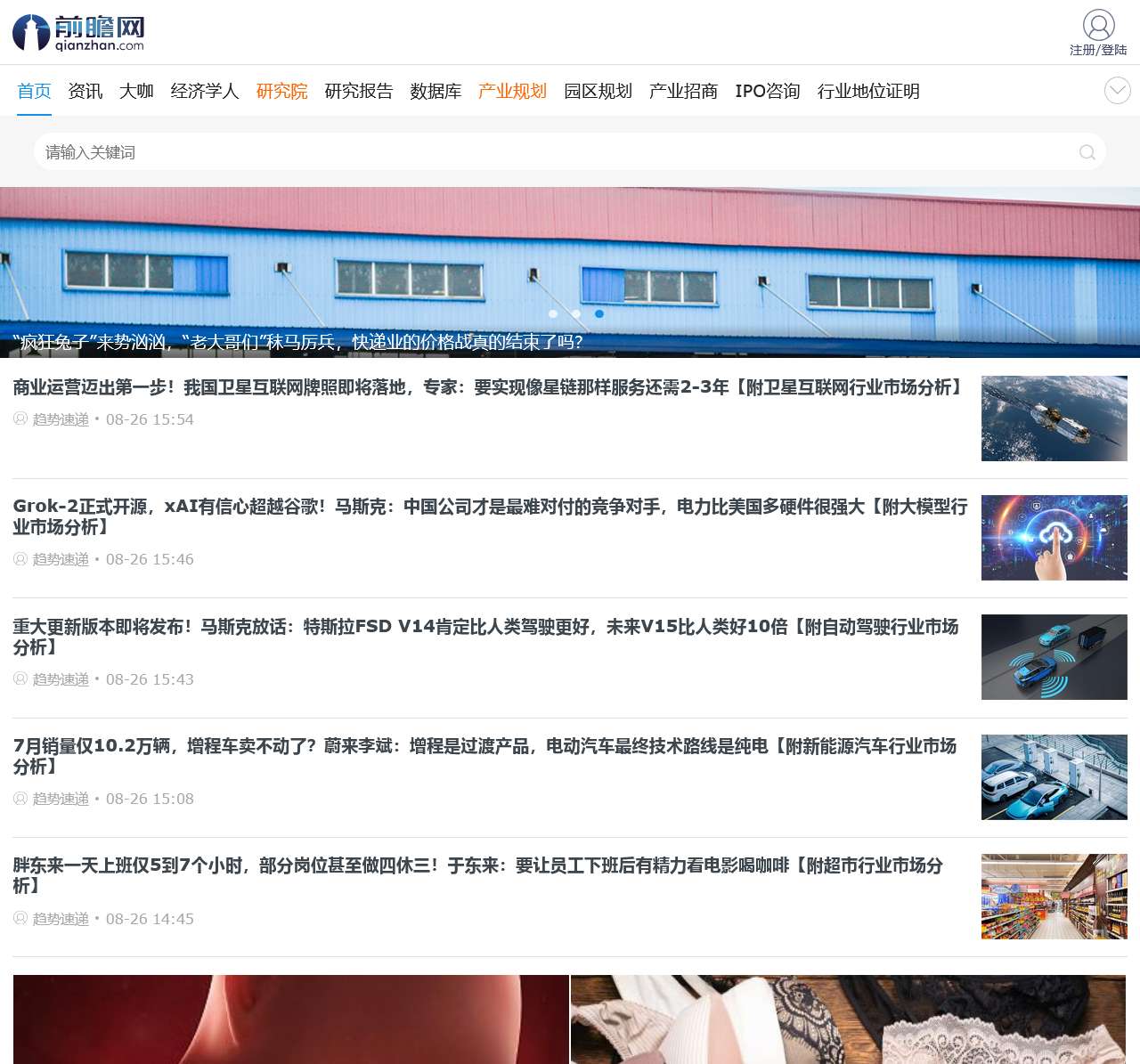
Task: Click 趋势速递 author on the 15:46 article
Action: click(x=61, y=559)
